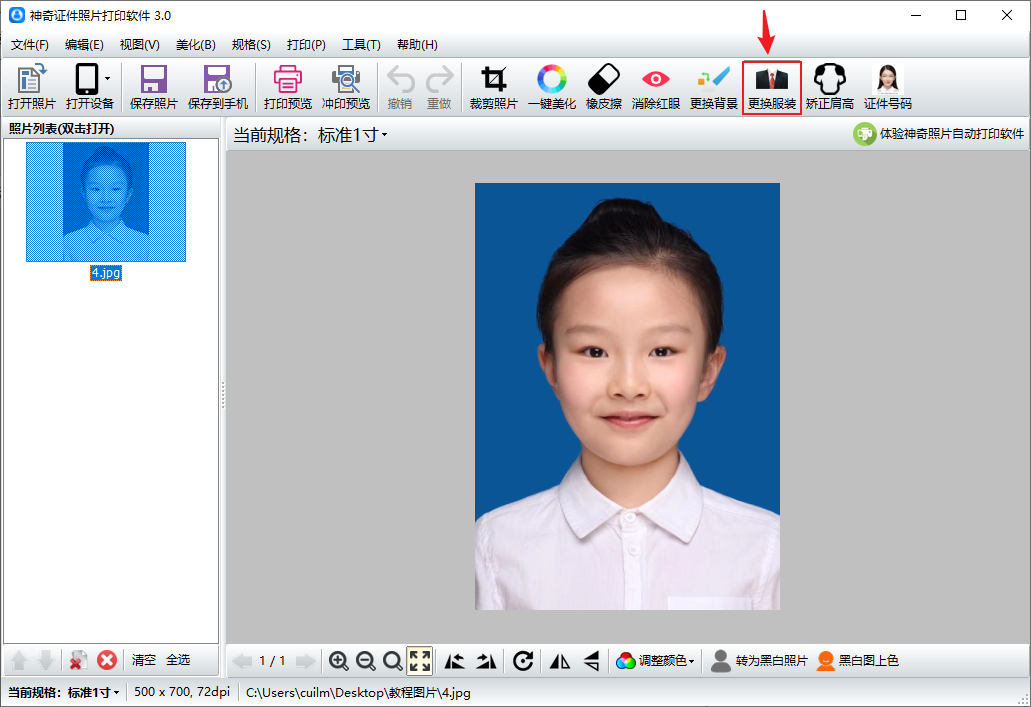Image resolution: width=1031 pixels, height=707 pixels.
Task: Open 打印预览 print preview
Action: (x=287, y=88)
